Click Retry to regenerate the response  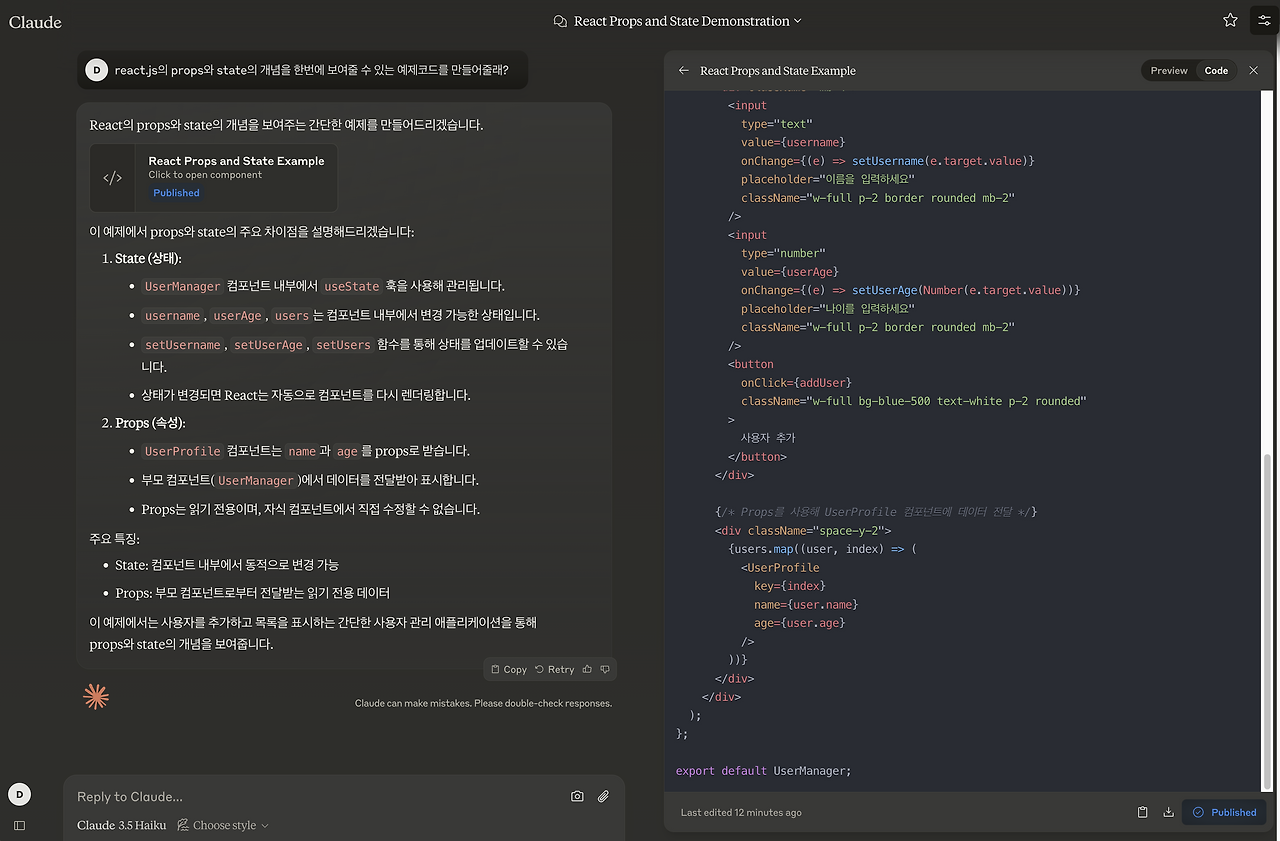click(x=554, y=669)
